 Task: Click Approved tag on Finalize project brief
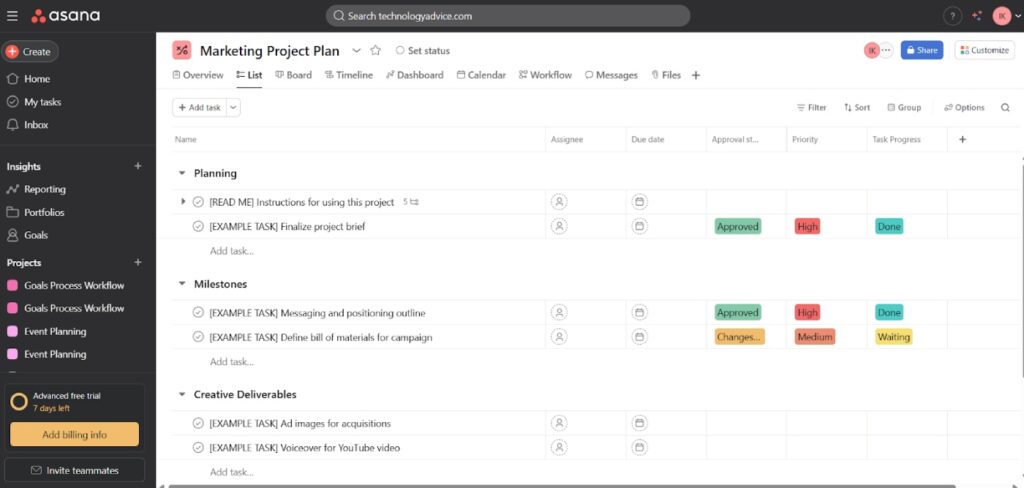pos(737,227)
